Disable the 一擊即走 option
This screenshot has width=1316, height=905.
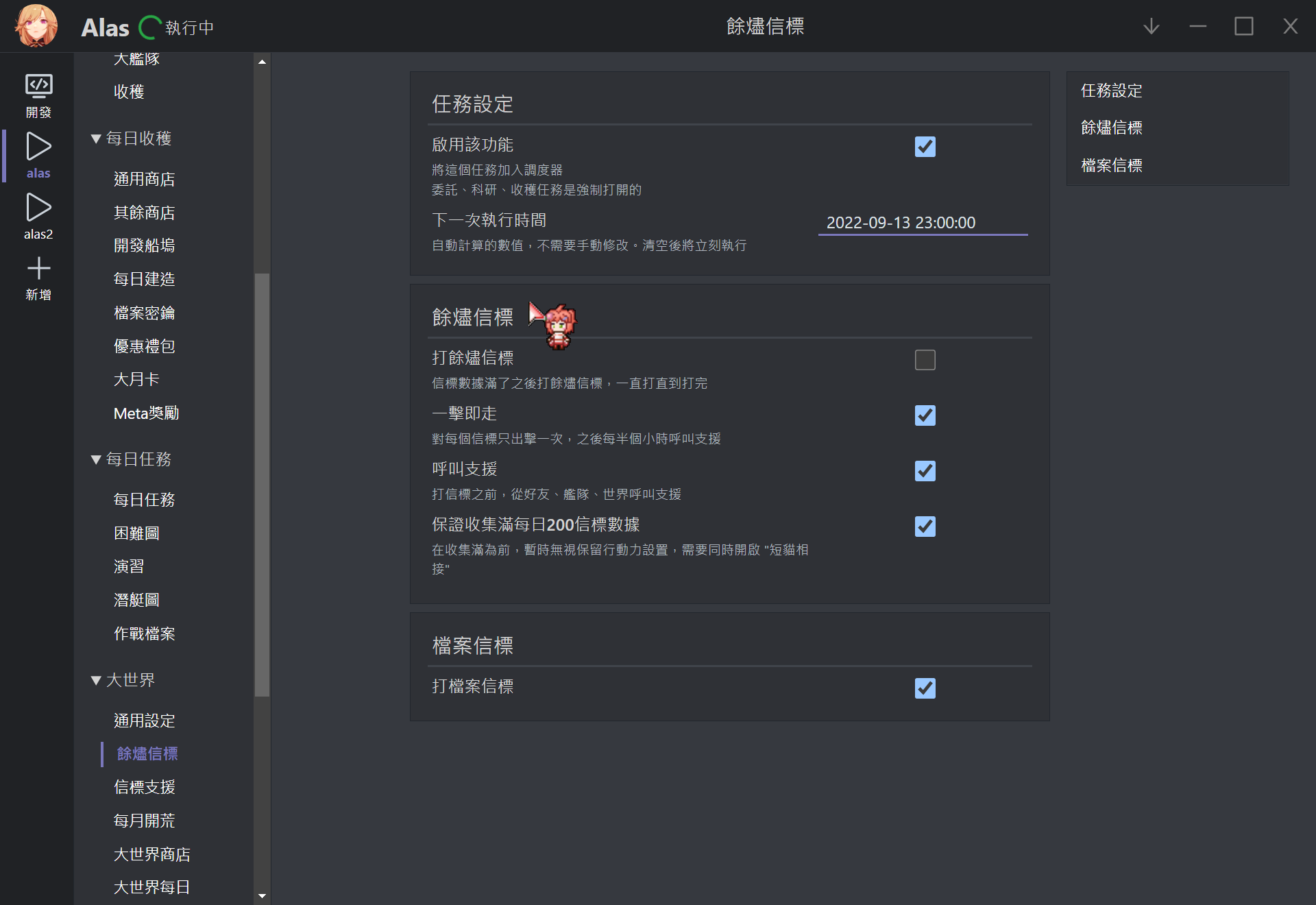tap(925, 415)
